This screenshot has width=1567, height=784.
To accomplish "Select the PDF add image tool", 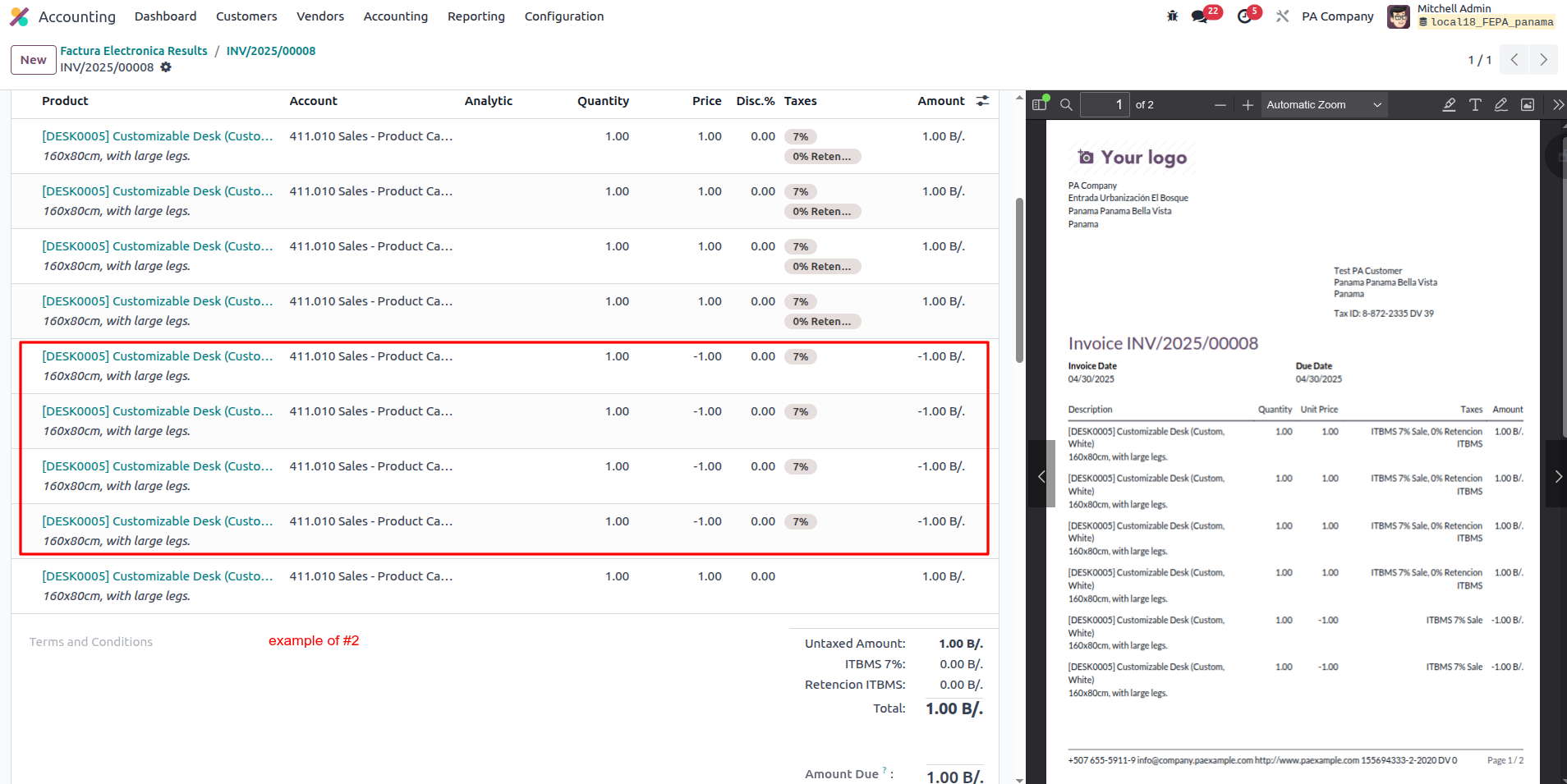I will coord(1528,104).
